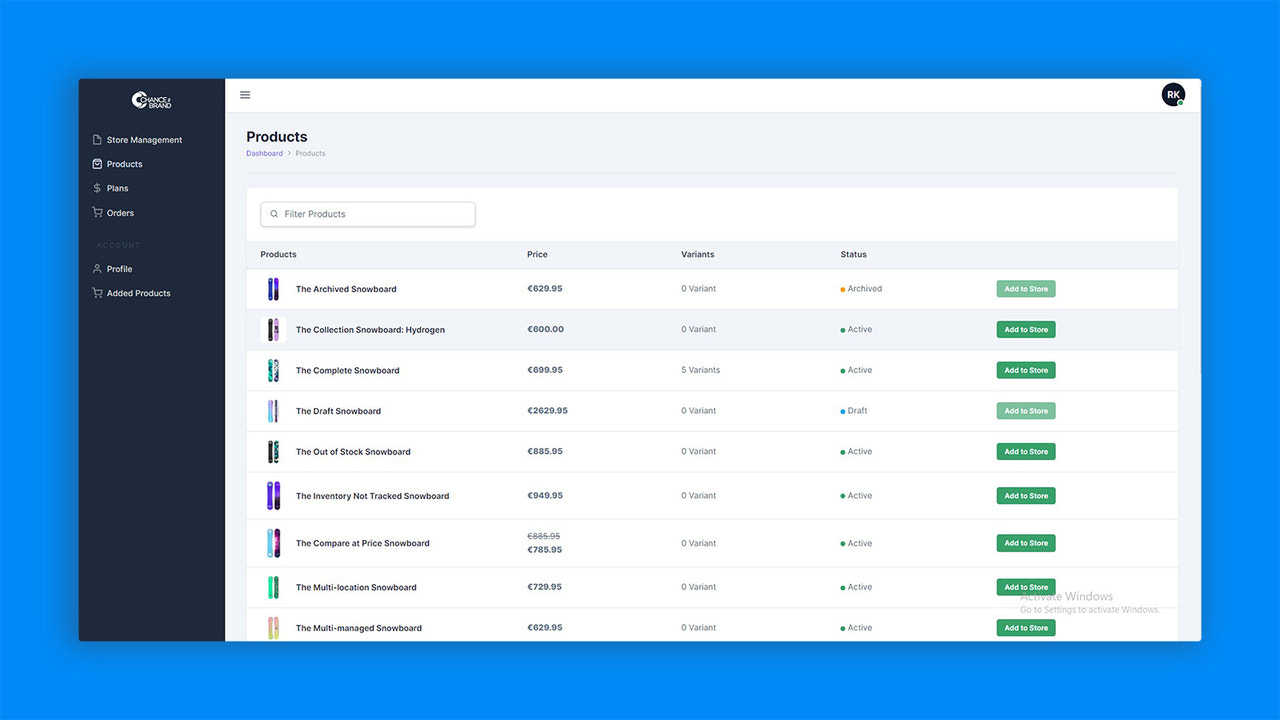Toggle the hamburger menu icon
The height and width of the screenshot is (720, 1280).
245,95
